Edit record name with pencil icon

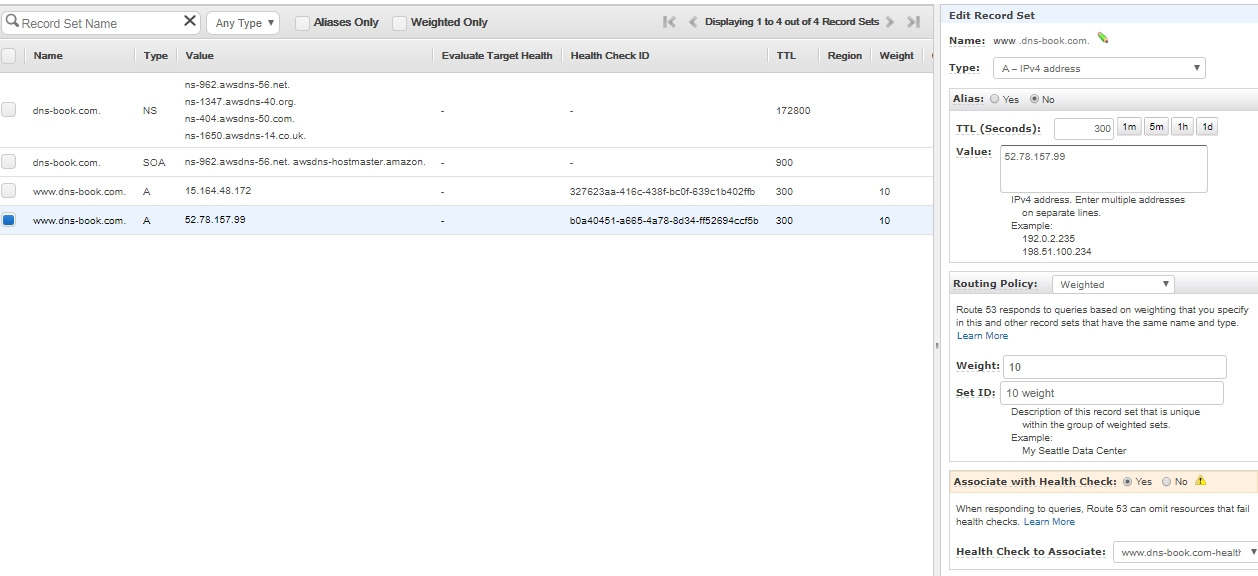1103,38
